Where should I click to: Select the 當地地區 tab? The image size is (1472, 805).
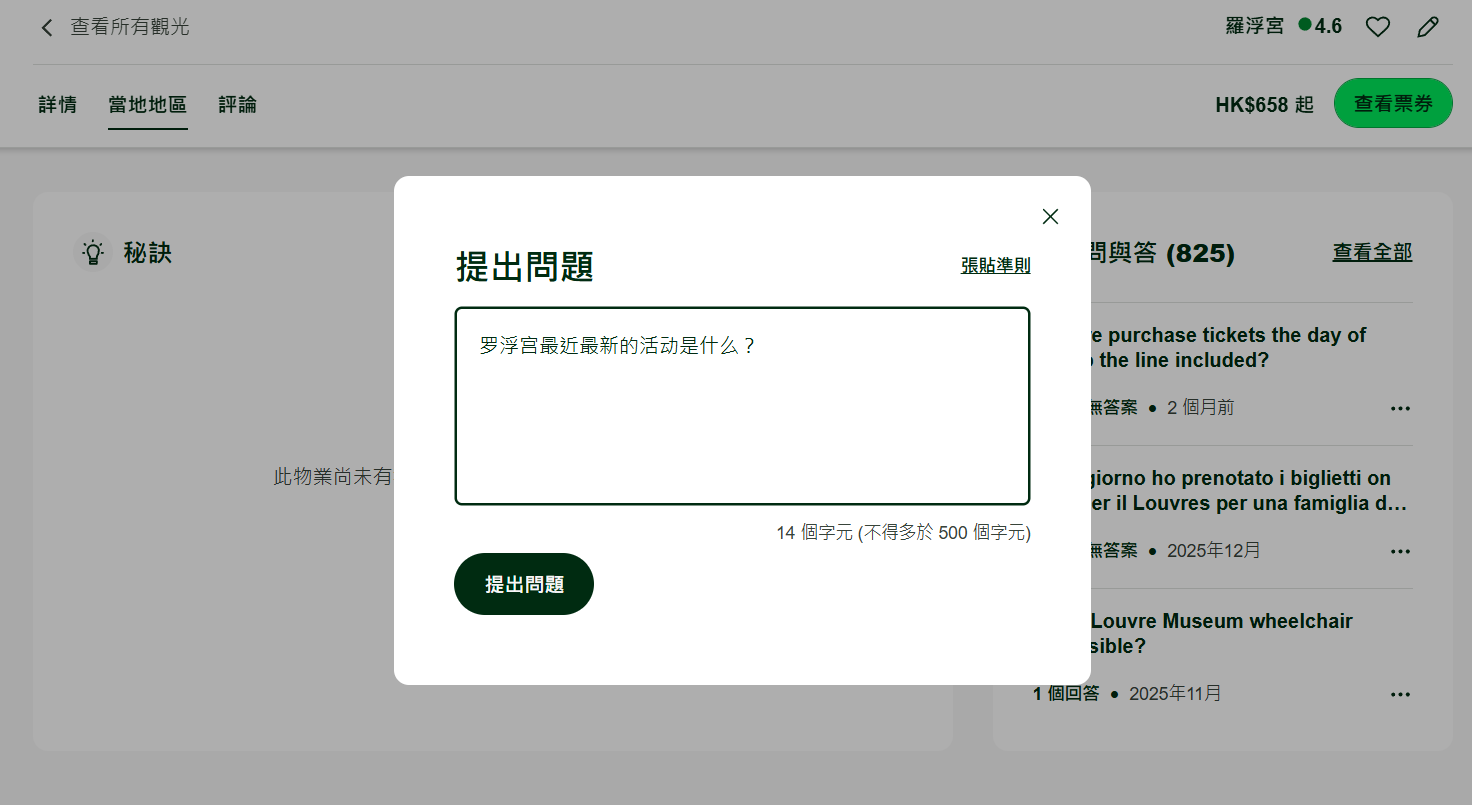[148, 105]
